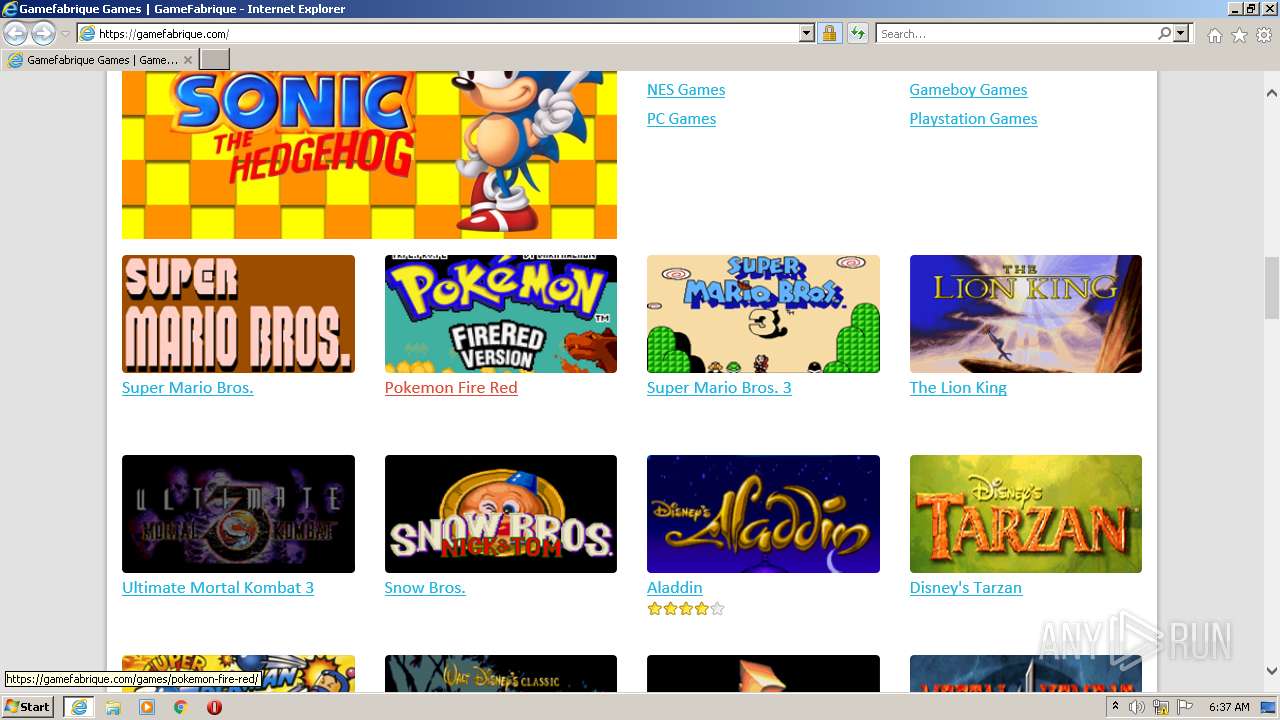Click the Super Mario Bros. thumbnail
1280x720 pixels.
(238, 314)
